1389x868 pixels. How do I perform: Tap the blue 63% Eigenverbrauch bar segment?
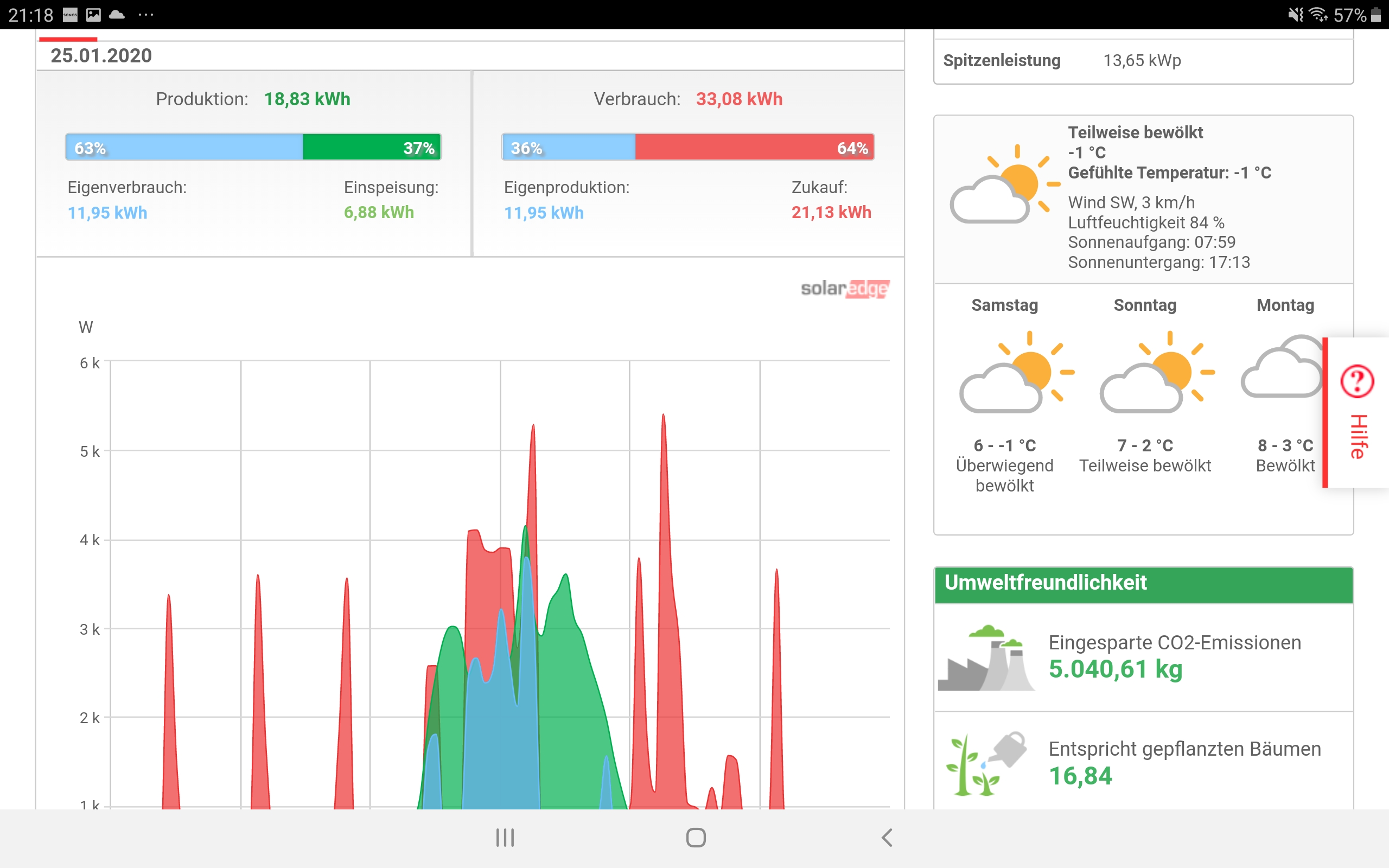click(x=184, y=148)
